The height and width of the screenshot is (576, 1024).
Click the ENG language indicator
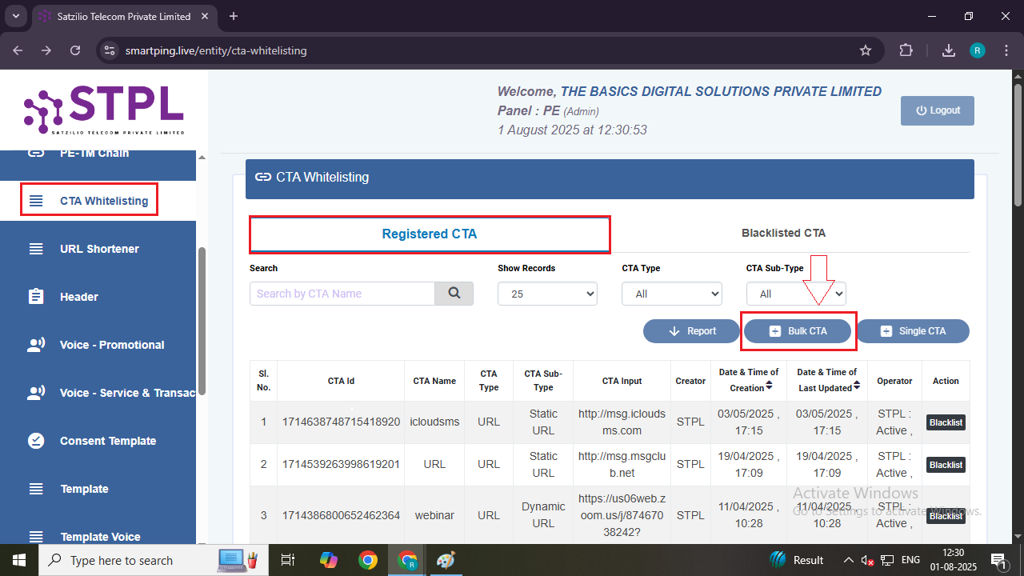[x=910, y=560]
